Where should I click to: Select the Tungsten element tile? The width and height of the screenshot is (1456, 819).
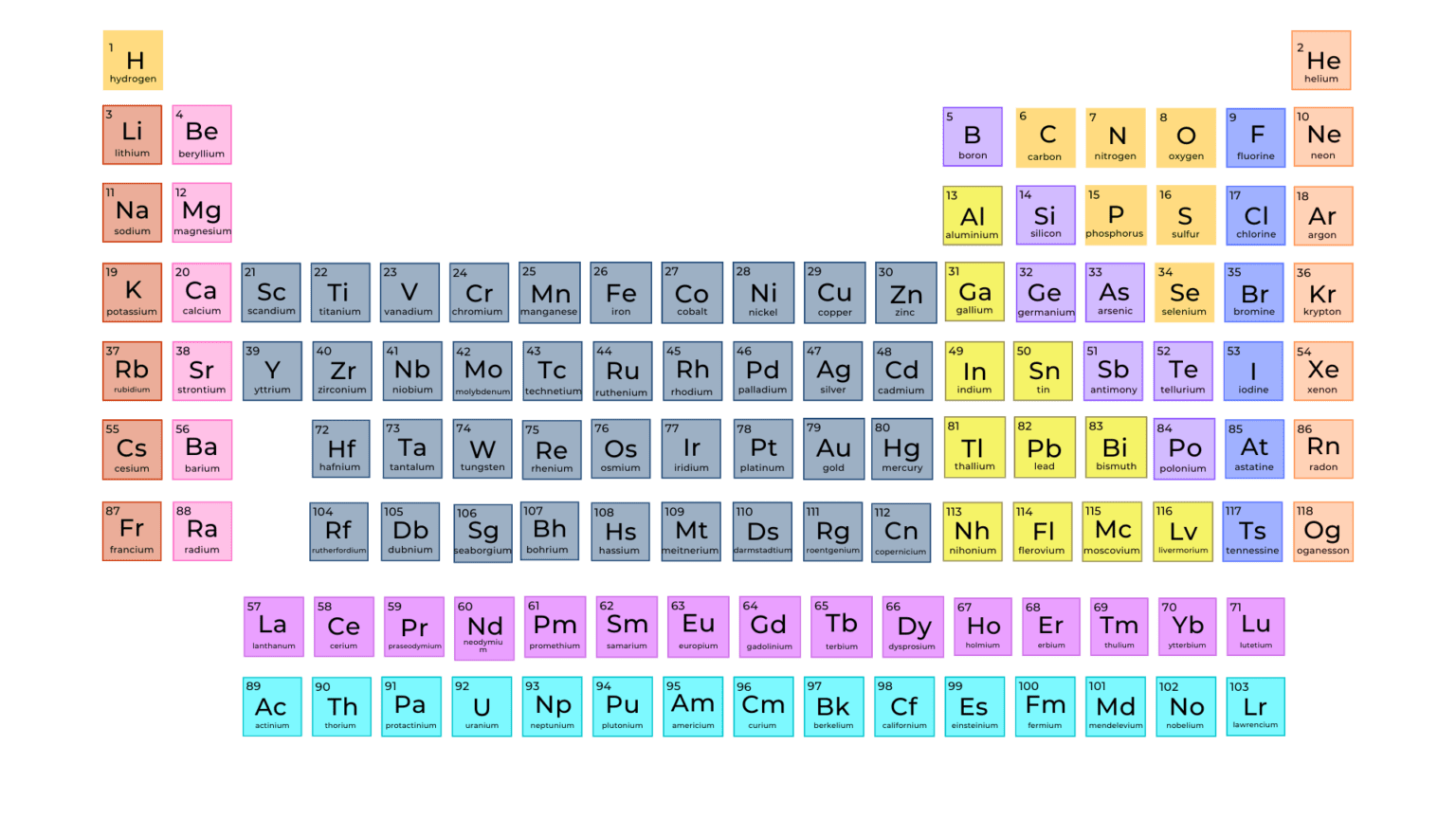point(482,449)
